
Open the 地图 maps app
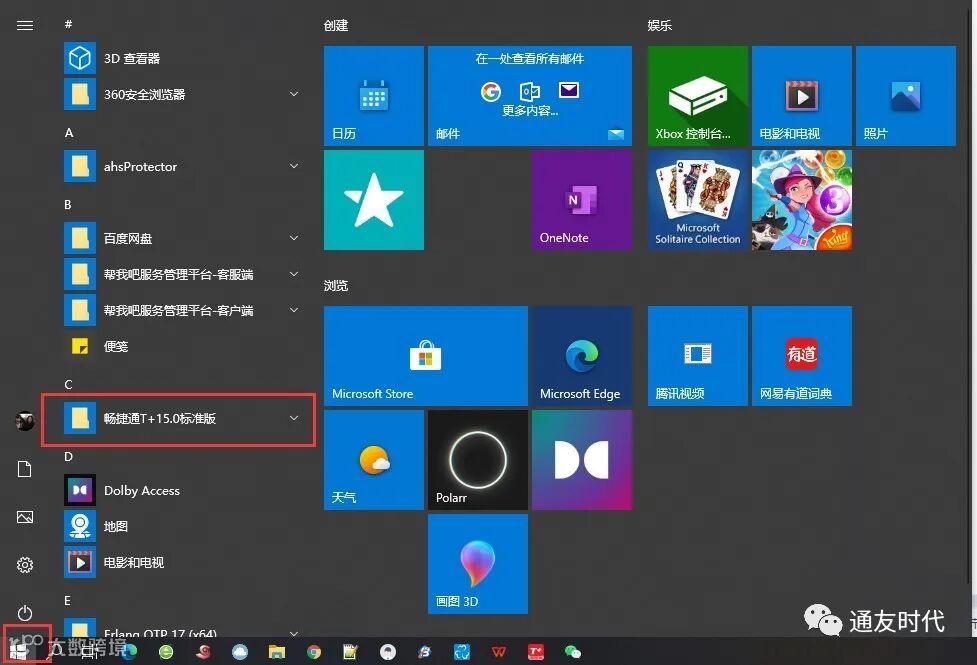tap(181, 527)
